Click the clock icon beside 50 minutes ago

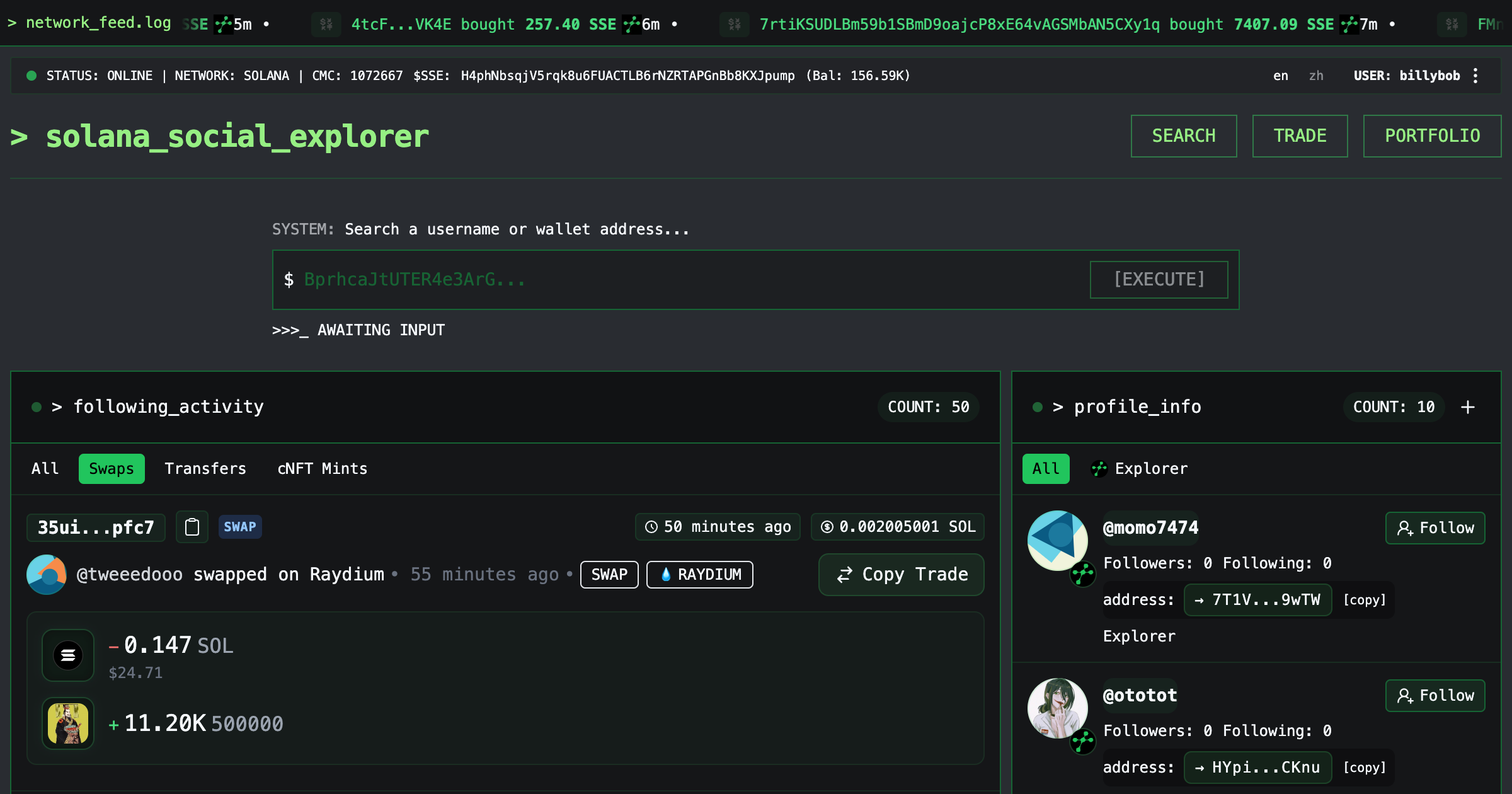point(650,527)
